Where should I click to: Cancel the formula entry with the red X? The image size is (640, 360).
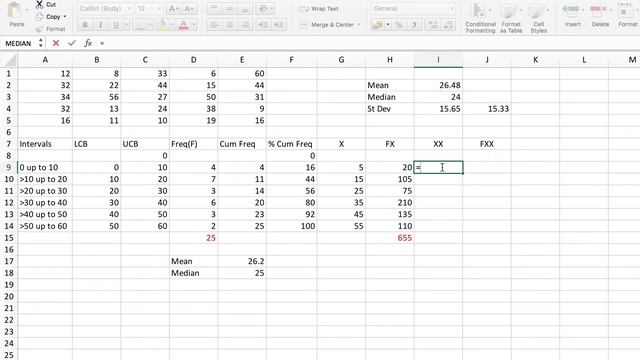tap(56, 43)
